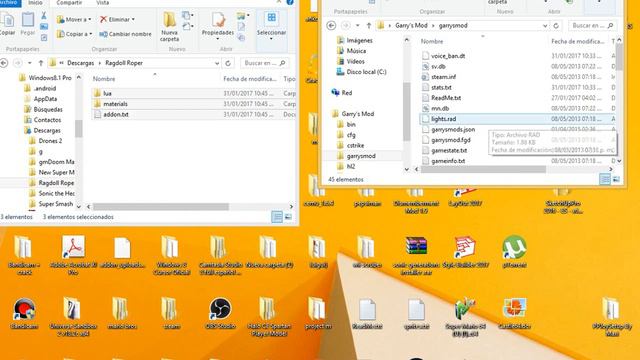The height and width of the screenshot is (360, 640).
Task: Switch Ragdoll Roper window to details view
Action: (x=277, y=217)
